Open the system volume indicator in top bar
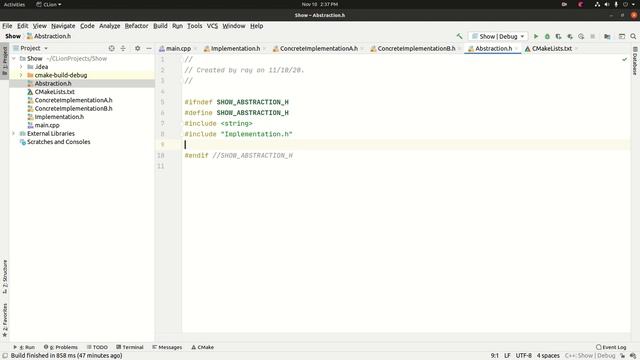The height and width of the screenshot is (360, 640). (607, 4)
